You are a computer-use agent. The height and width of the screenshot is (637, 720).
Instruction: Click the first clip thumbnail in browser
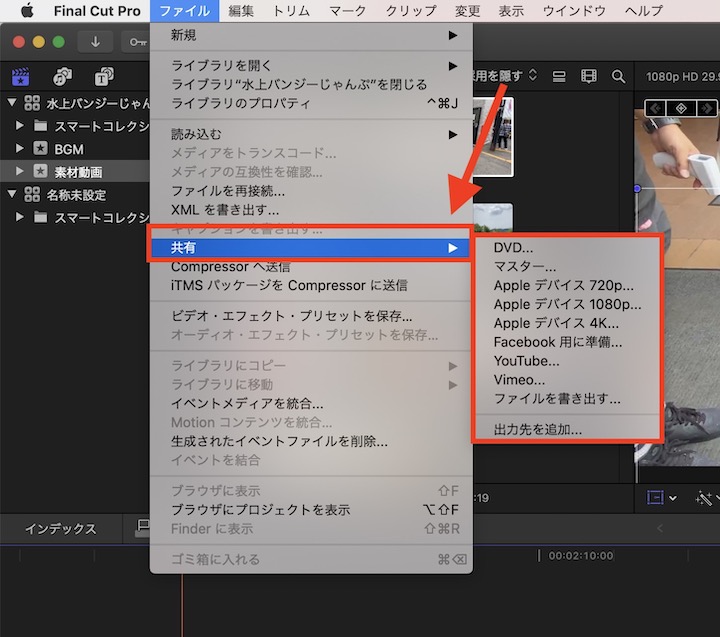493,136
